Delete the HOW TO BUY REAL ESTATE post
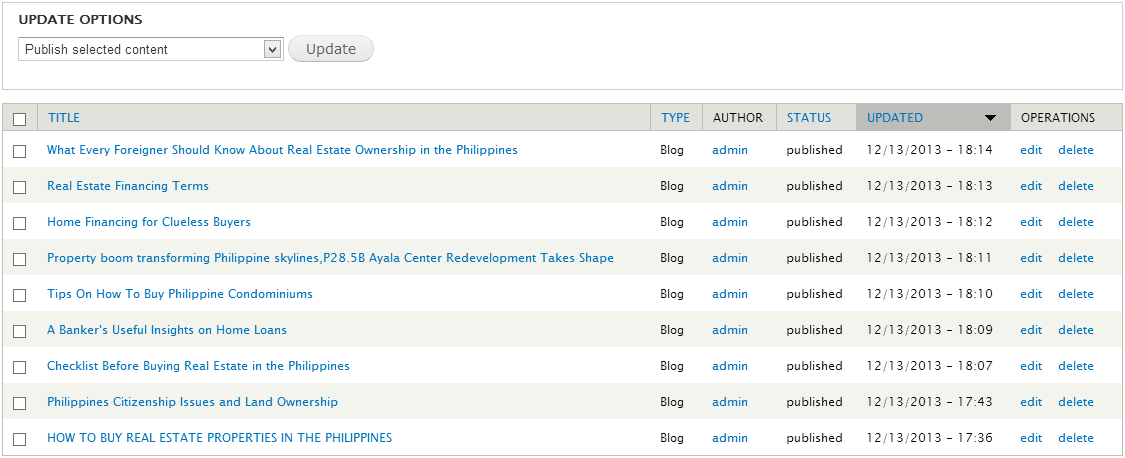 [1075, 438]
